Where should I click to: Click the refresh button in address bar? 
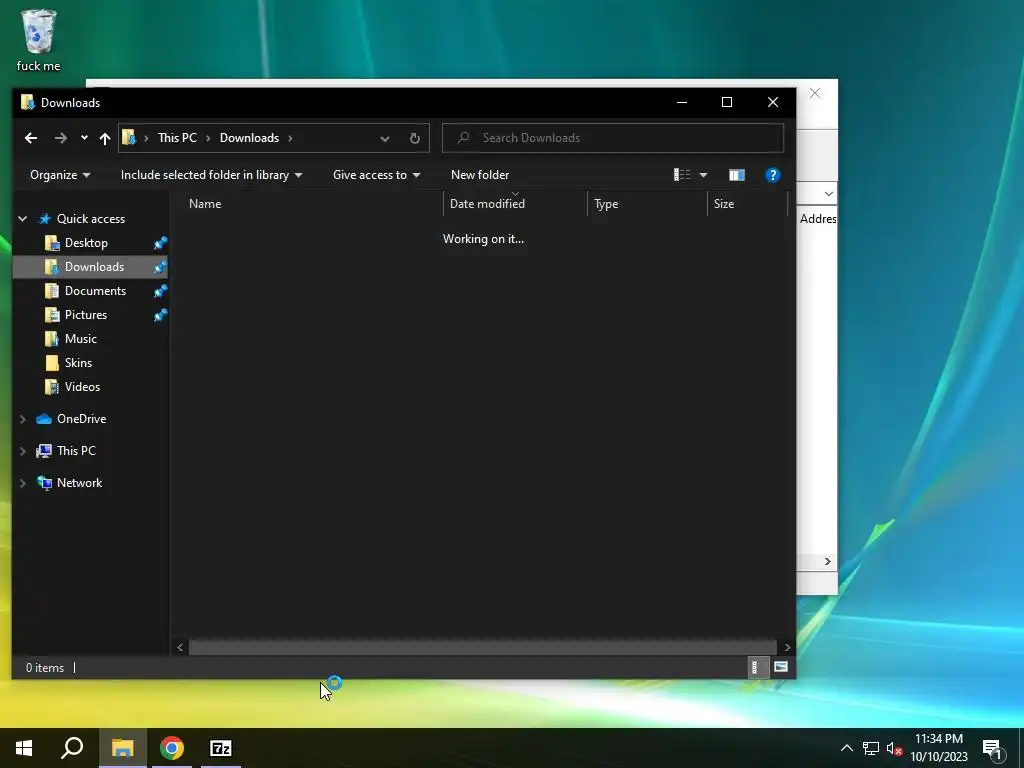point(415,138)
